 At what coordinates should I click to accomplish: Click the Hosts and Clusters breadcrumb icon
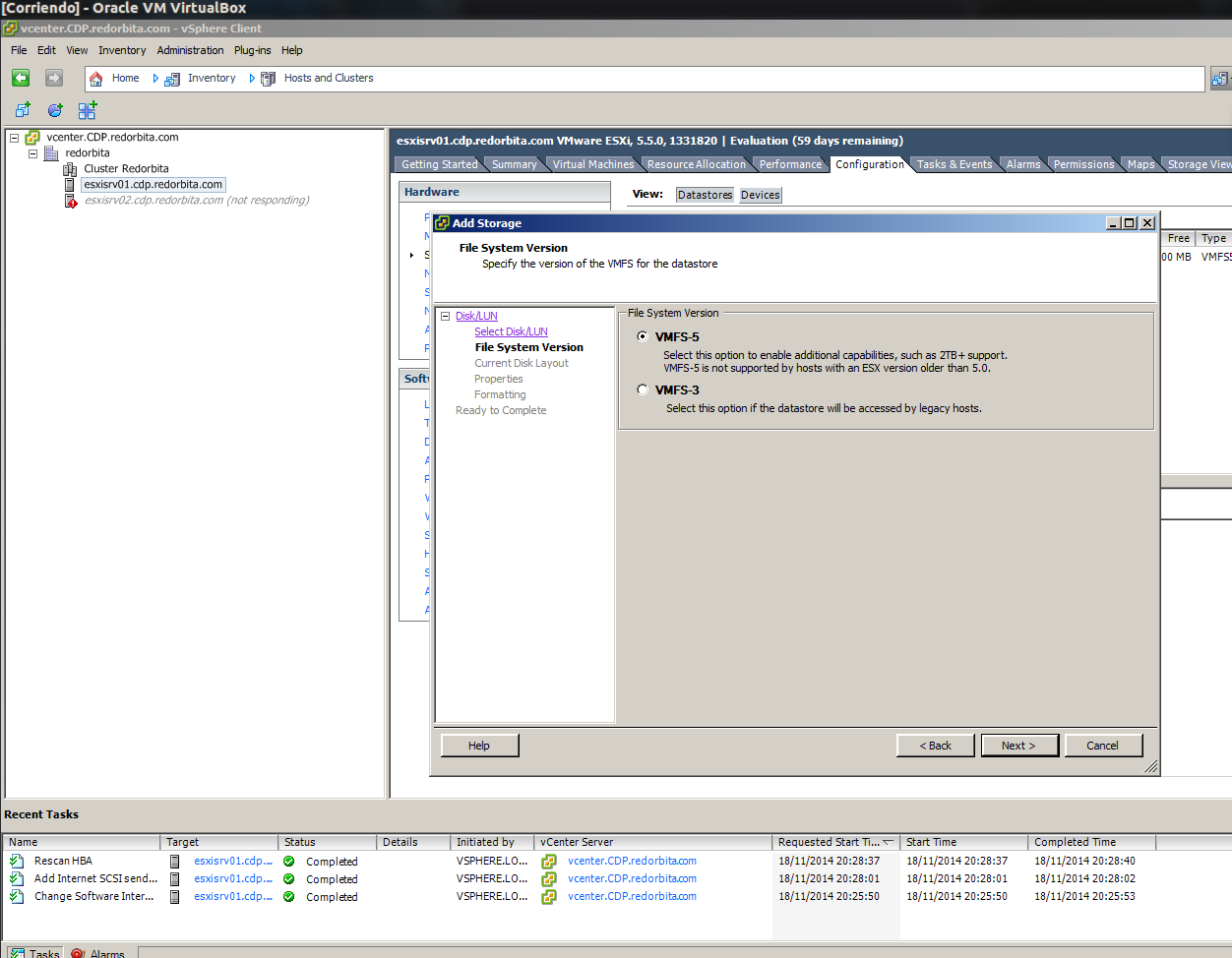click(x=268, y=79)
